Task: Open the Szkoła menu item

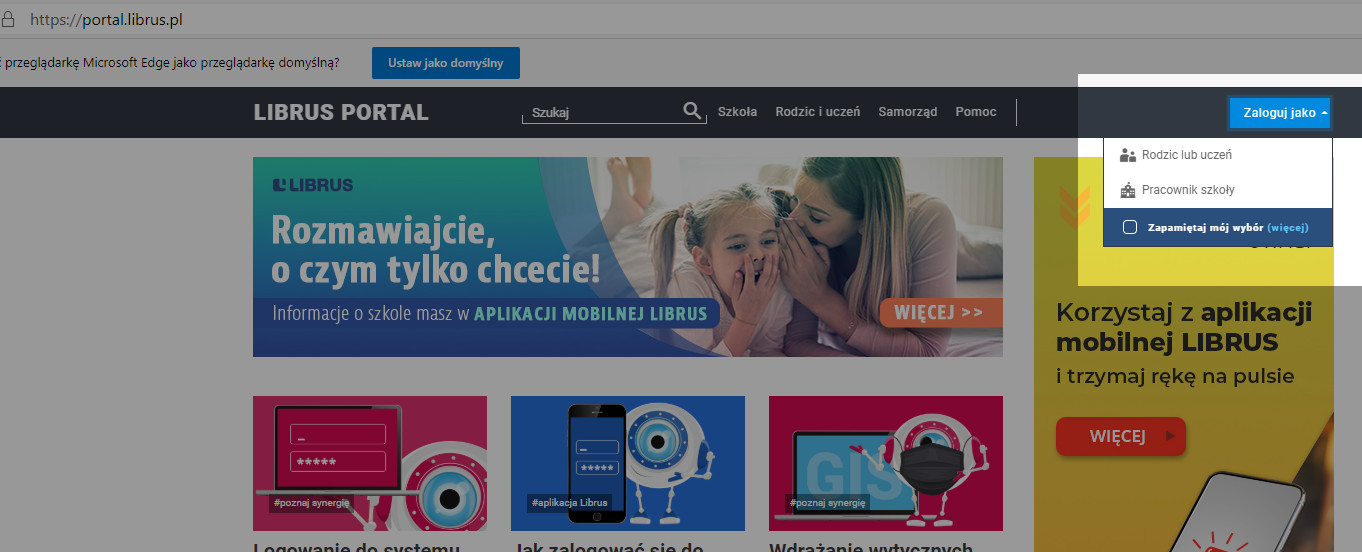Action: click(737, 112)
